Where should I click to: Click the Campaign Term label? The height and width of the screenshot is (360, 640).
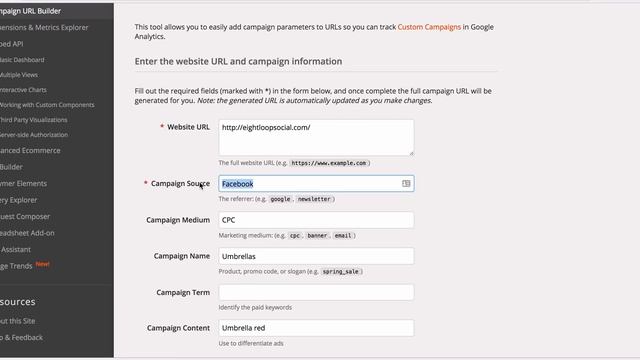tap(183, 292)
